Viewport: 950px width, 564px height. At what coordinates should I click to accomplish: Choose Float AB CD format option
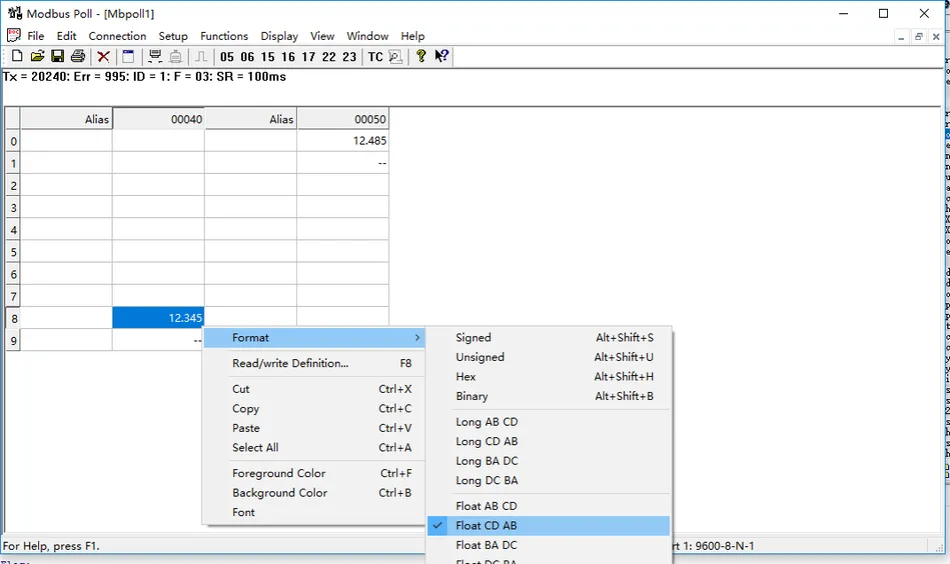(x=486, y=506)
